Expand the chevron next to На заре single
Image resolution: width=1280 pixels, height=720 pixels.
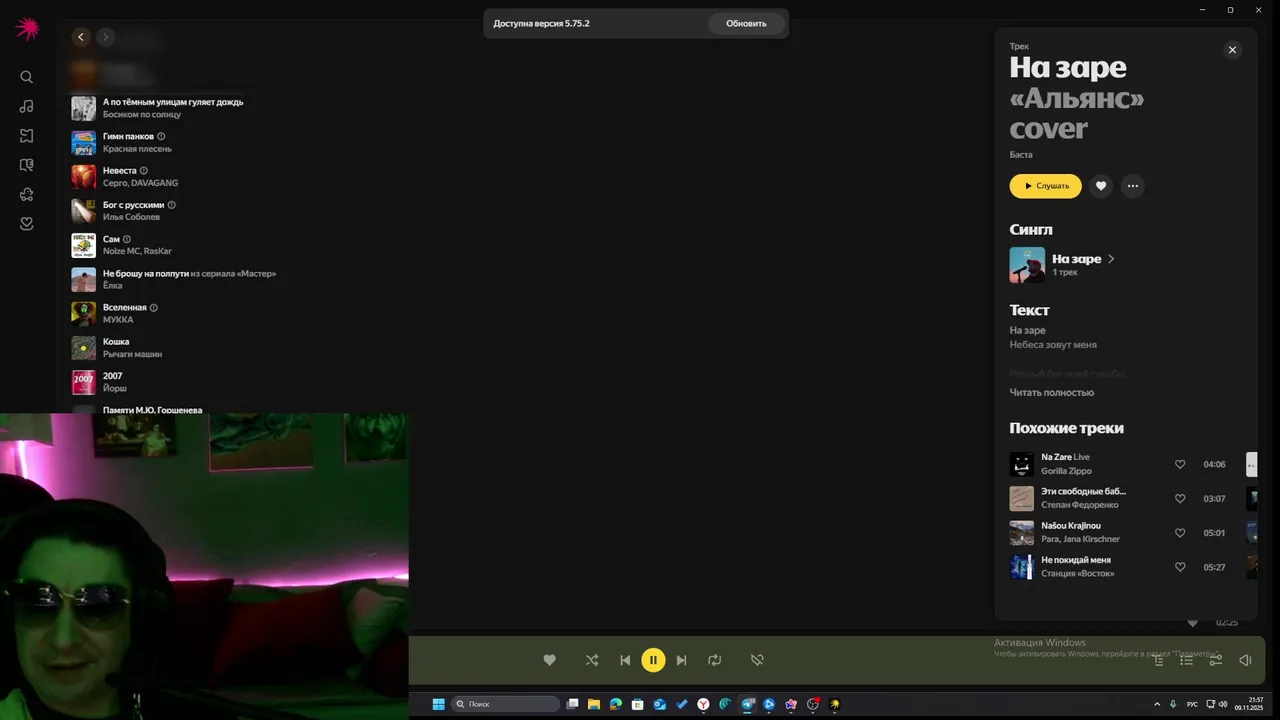coord(1111,259)
